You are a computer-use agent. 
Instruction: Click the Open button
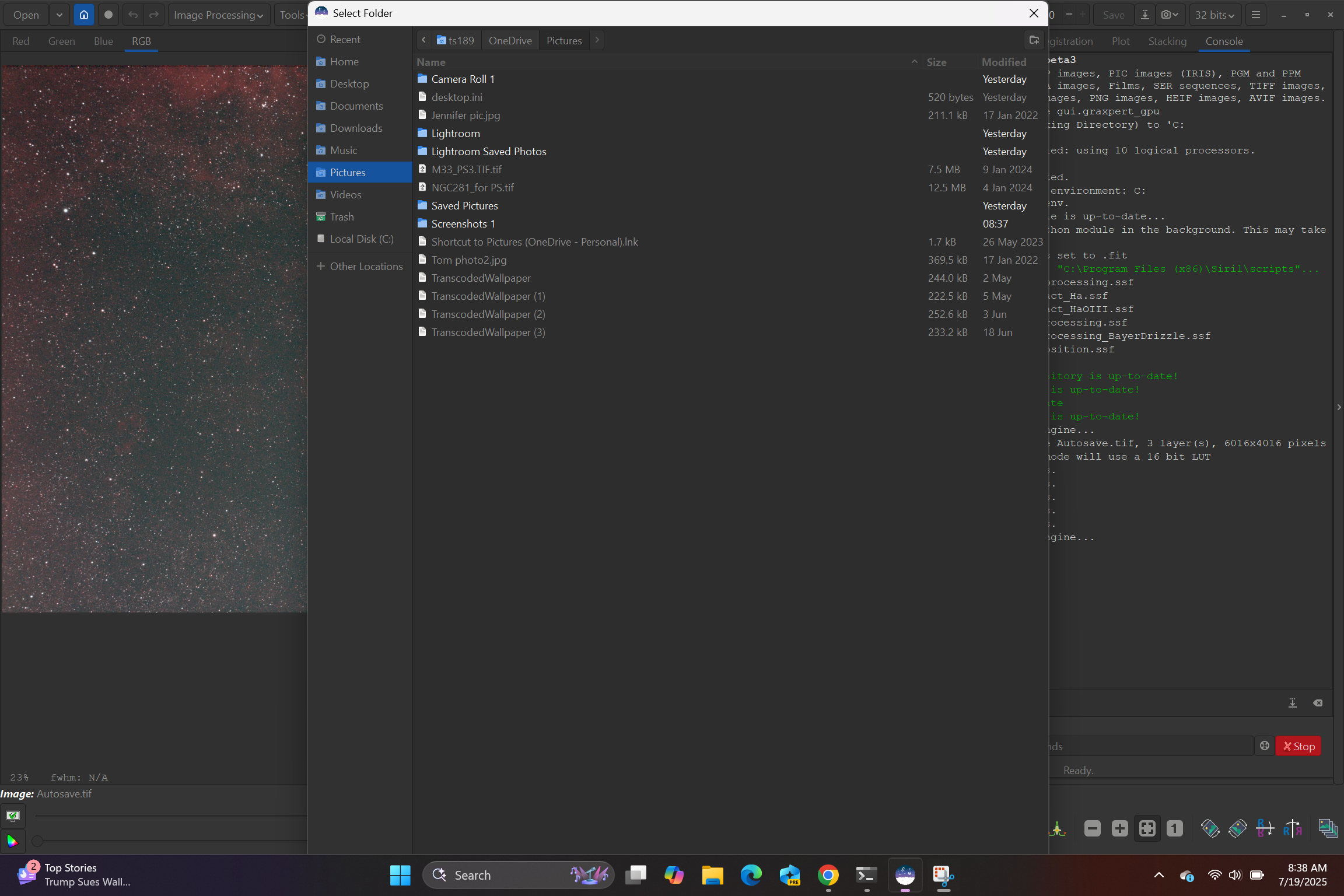[26, 15]
